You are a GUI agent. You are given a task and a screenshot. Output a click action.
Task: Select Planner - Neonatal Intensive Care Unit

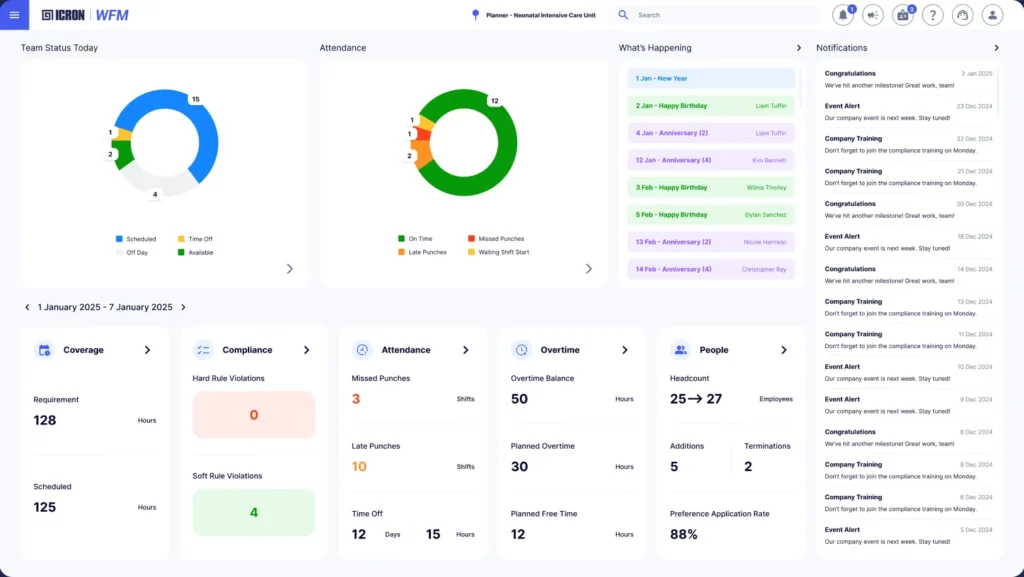click(541, 15)
